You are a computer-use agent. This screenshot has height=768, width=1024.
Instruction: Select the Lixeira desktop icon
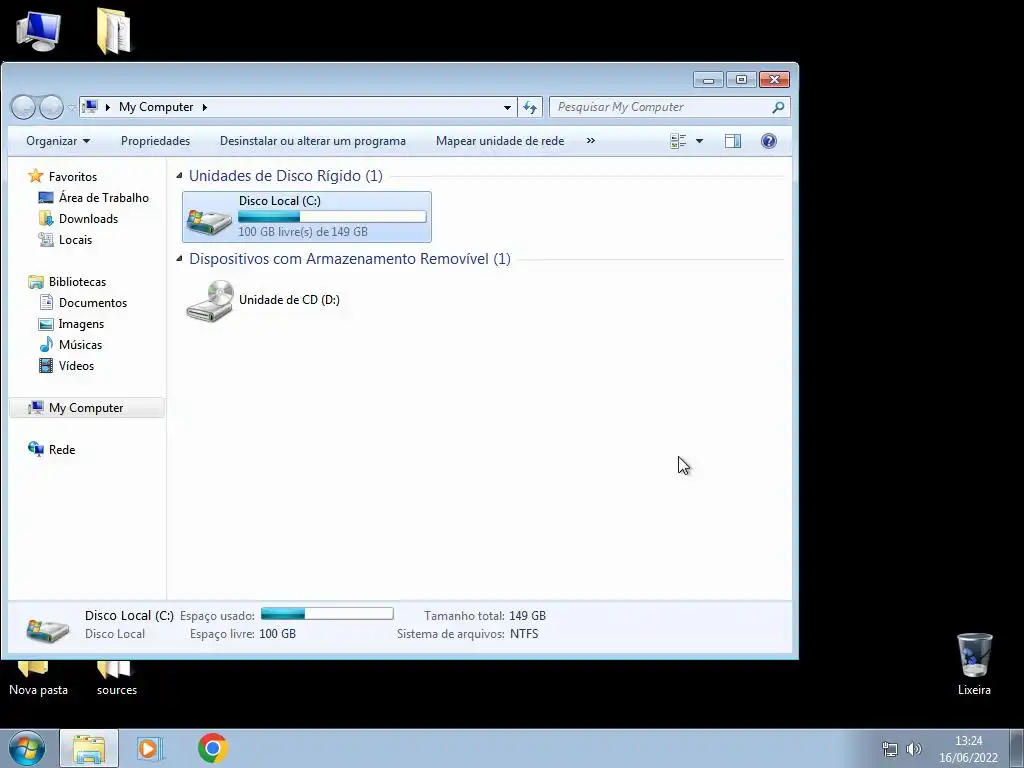[x=974, y=664]
